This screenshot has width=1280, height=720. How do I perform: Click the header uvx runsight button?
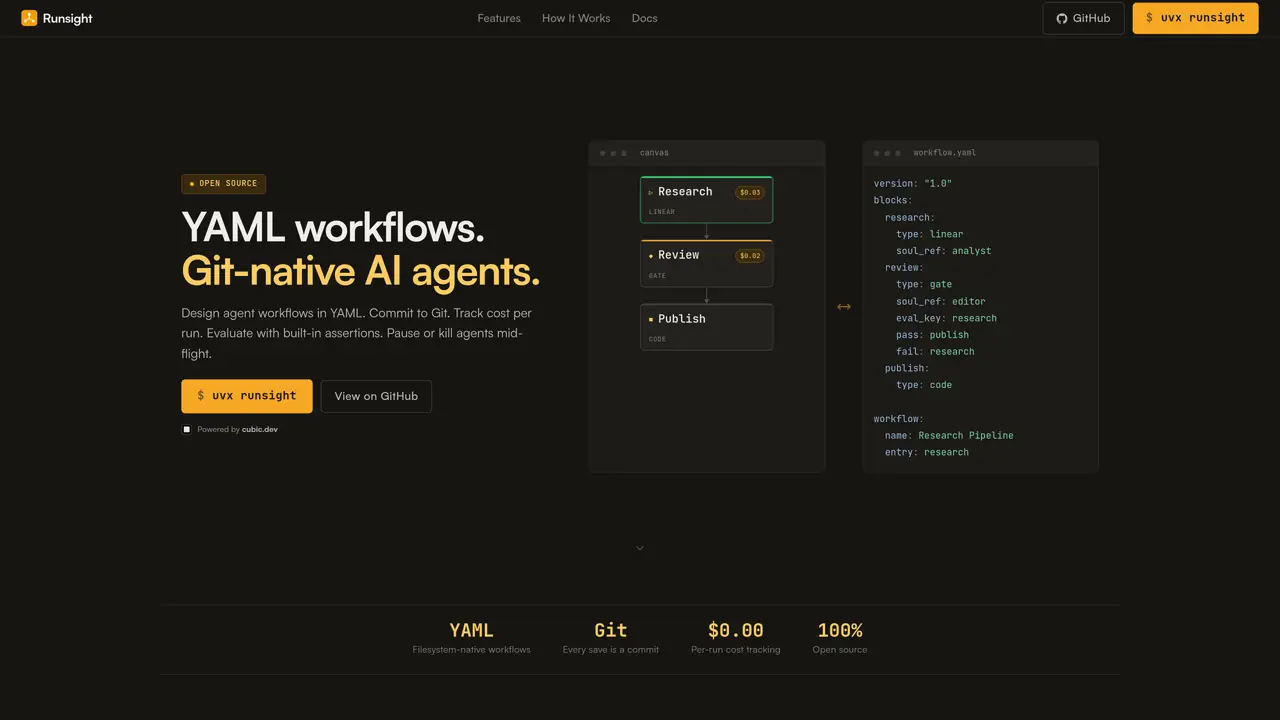click(x=1195, y=18)
